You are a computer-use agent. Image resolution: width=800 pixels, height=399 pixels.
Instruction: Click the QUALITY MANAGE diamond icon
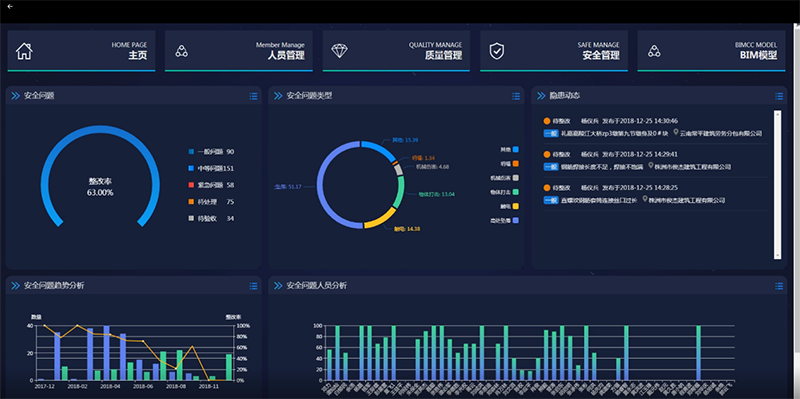click(x=339, y=51)
